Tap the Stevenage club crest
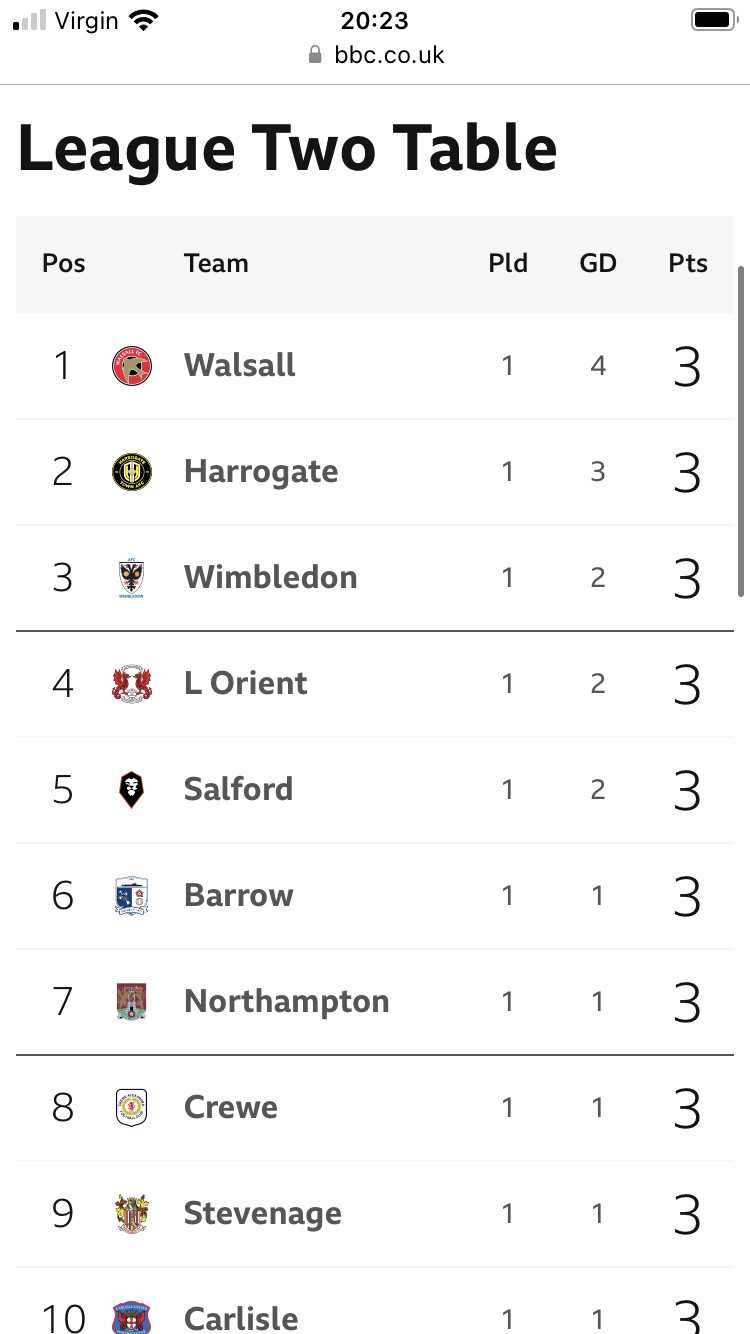This screenshot has height=1334, width=750. [132, 1214]
